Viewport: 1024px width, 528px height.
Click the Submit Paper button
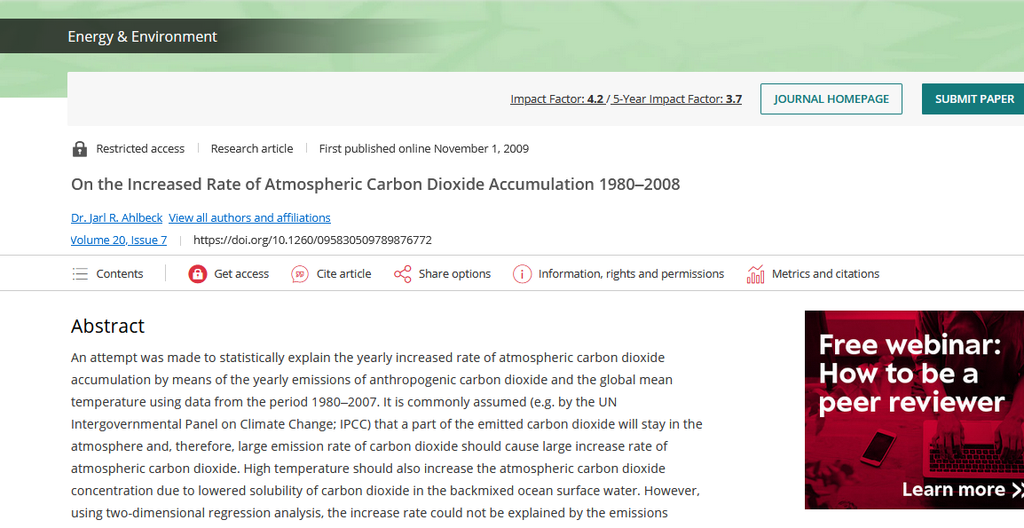coord(973,99)
